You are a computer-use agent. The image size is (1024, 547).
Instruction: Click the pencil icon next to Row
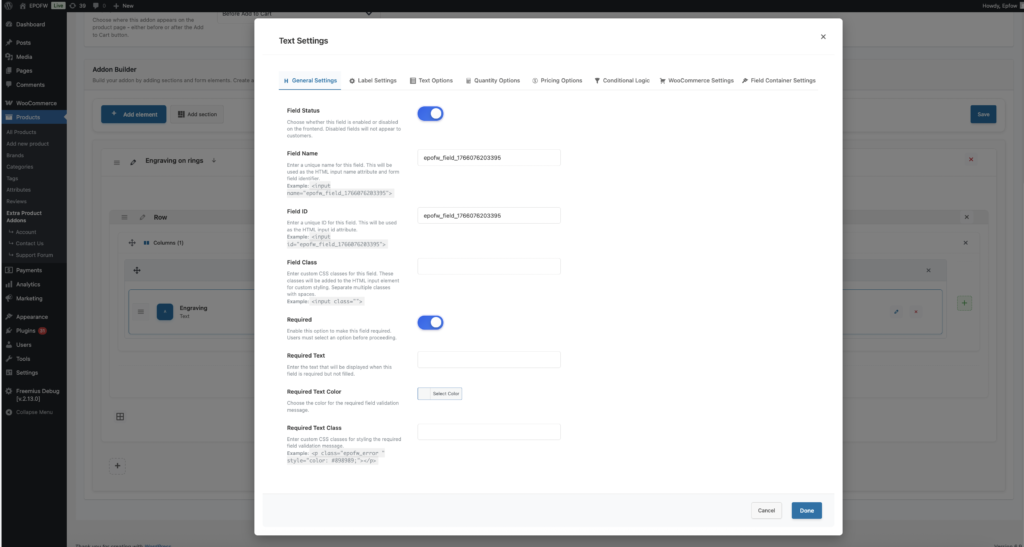[x=142, y=217]
